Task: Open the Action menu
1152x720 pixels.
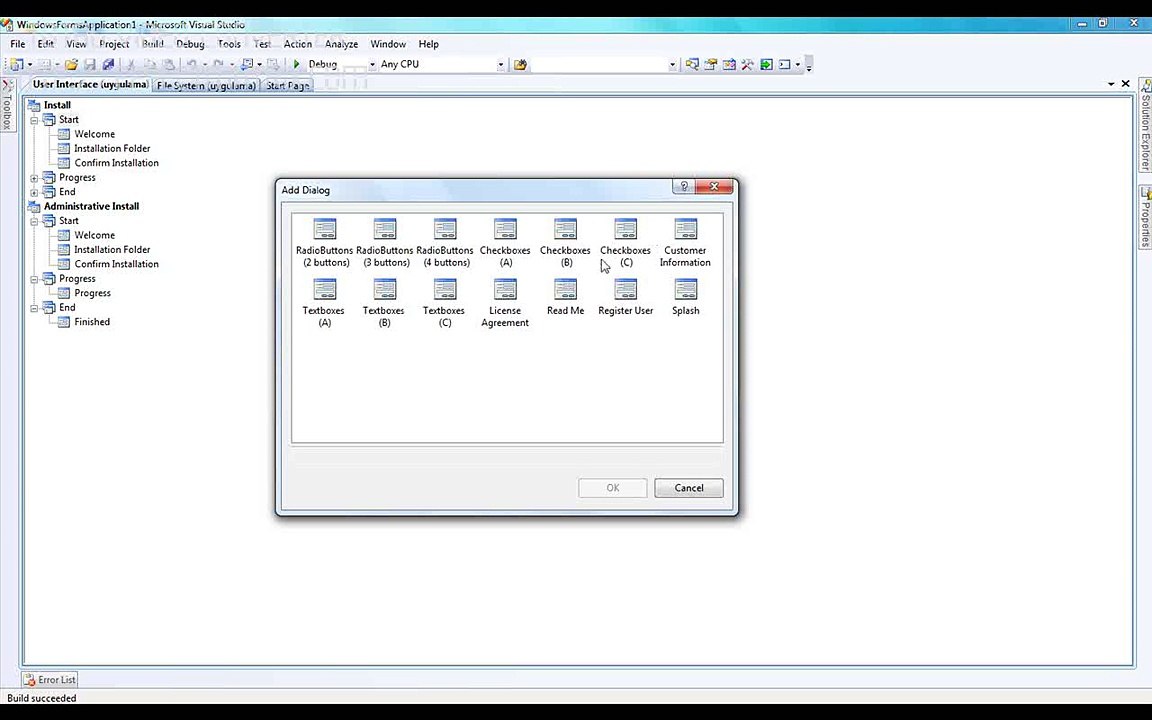Action: click(298, 44)
